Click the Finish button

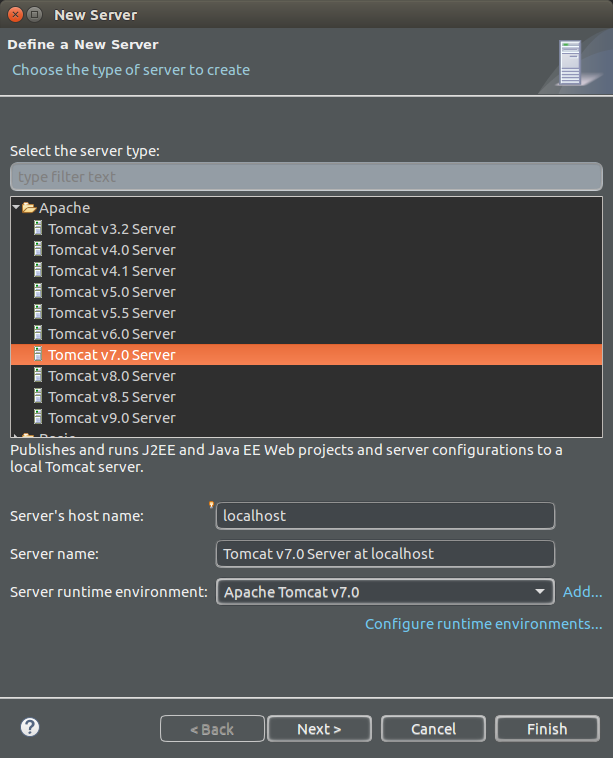(x=547, y=729)
